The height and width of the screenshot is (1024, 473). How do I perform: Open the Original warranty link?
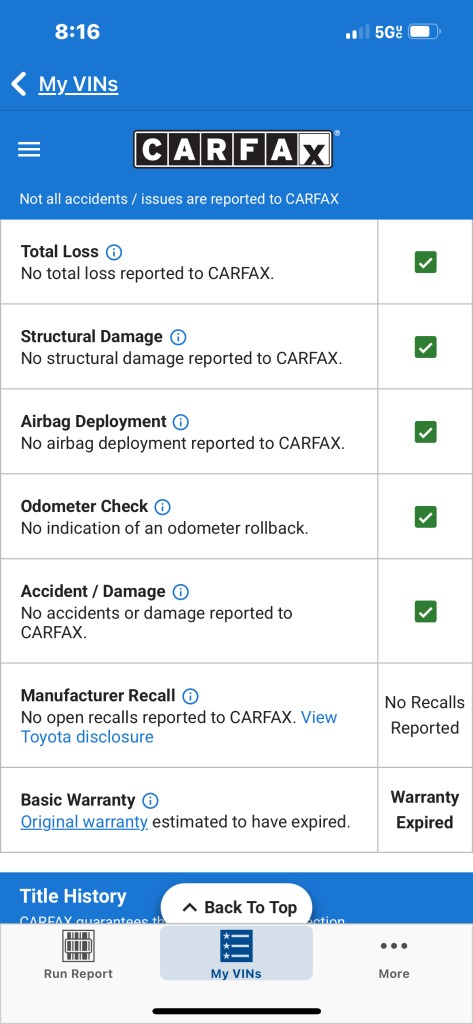coord(84,822)
